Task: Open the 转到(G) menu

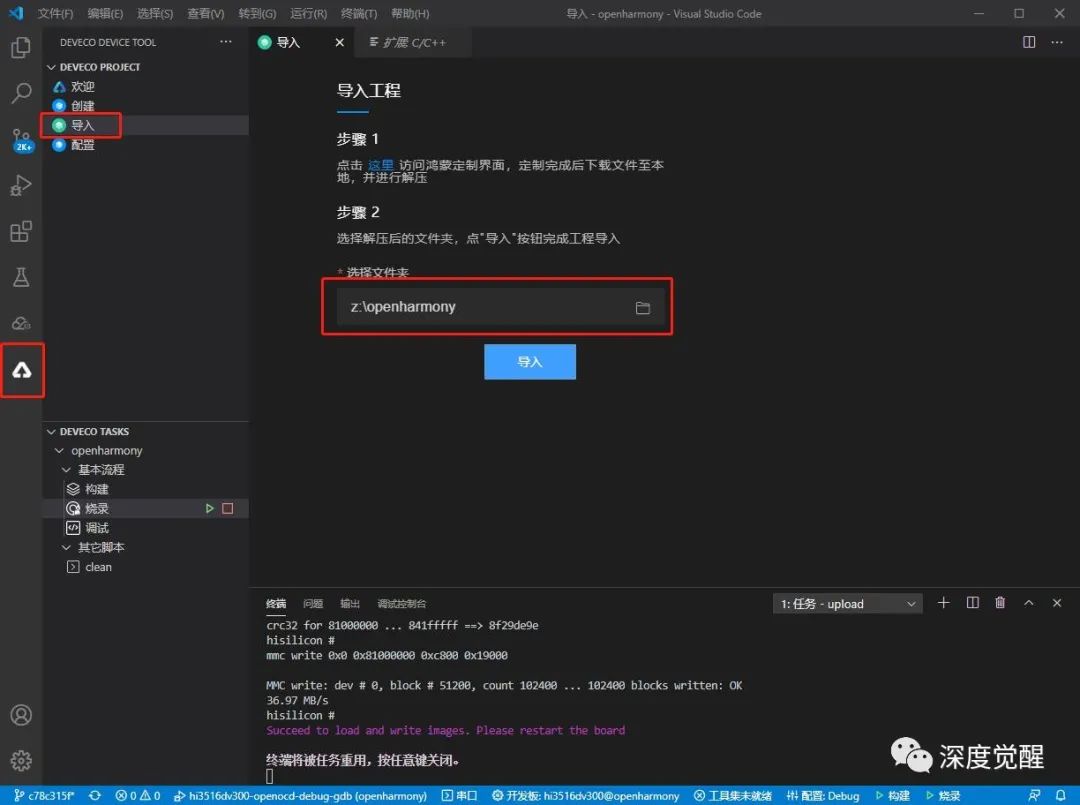Action: (257, 14)
